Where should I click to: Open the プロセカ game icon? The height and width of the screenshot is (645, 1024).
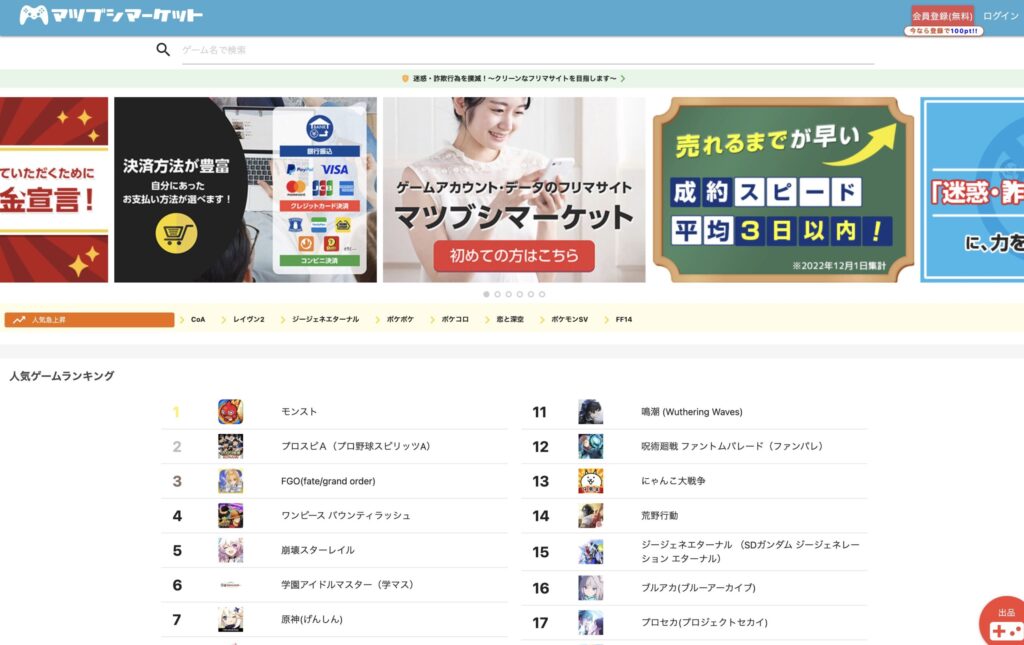click(x=590, y=623)
